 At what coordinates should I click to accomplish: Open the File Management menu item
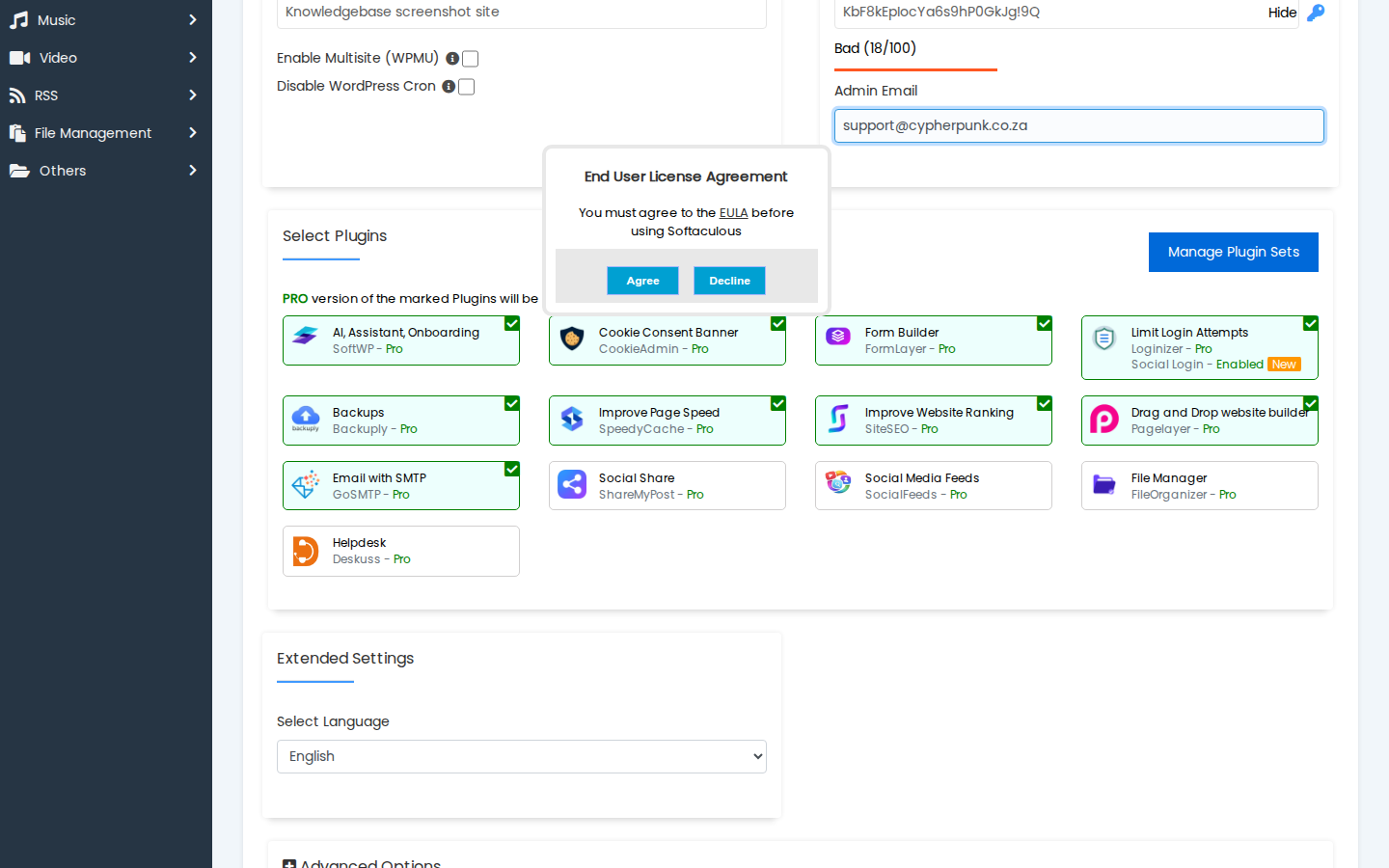click(x=106, y=133)
